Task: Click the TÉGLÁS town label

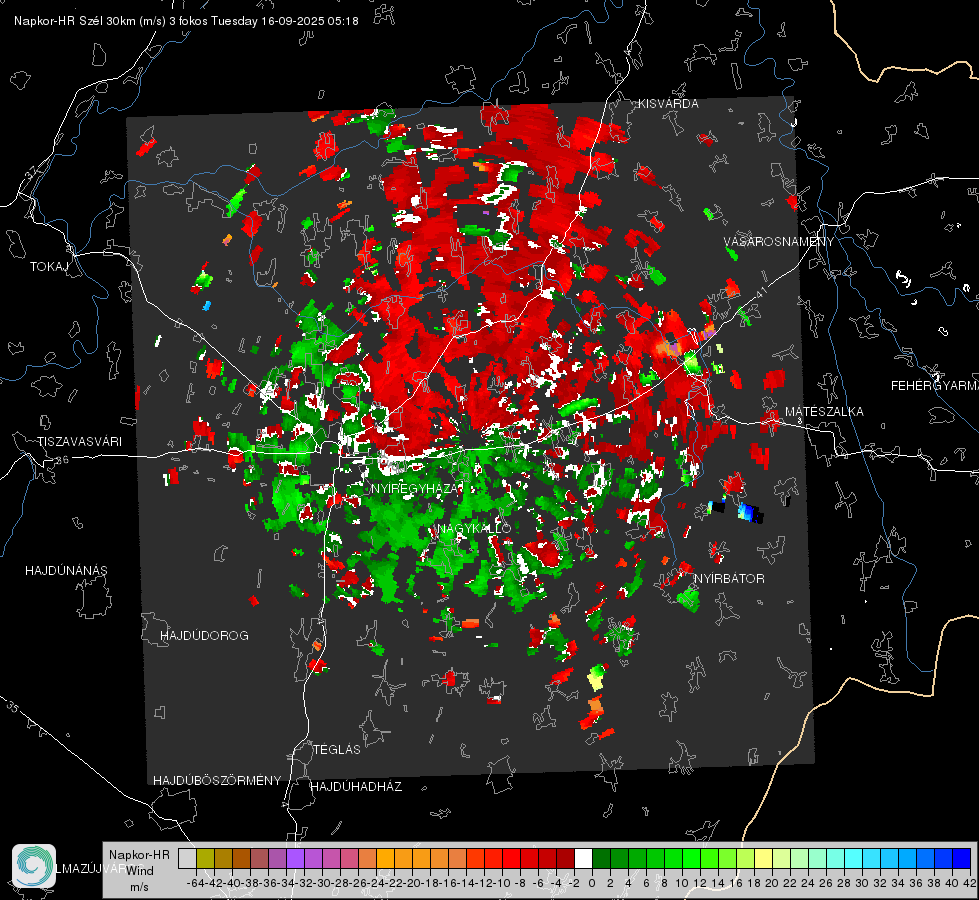Action: (337, 749)
